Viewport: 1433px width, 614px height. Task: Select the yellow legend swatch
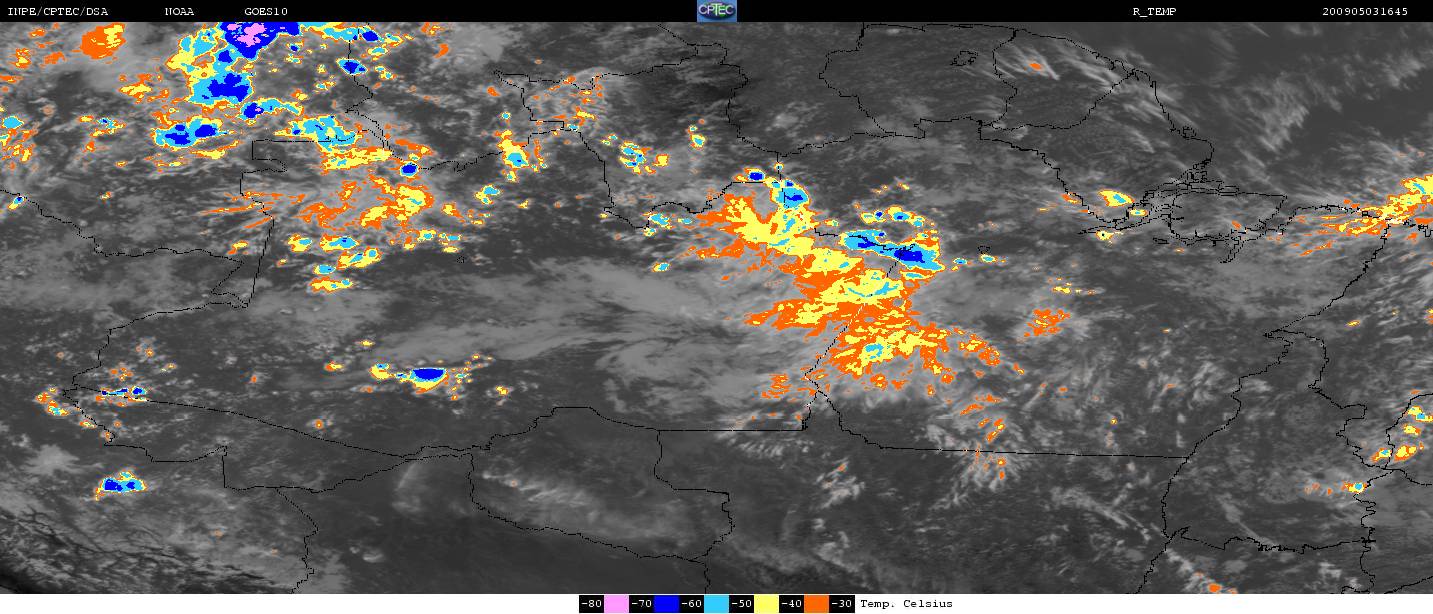click(766, 604)
